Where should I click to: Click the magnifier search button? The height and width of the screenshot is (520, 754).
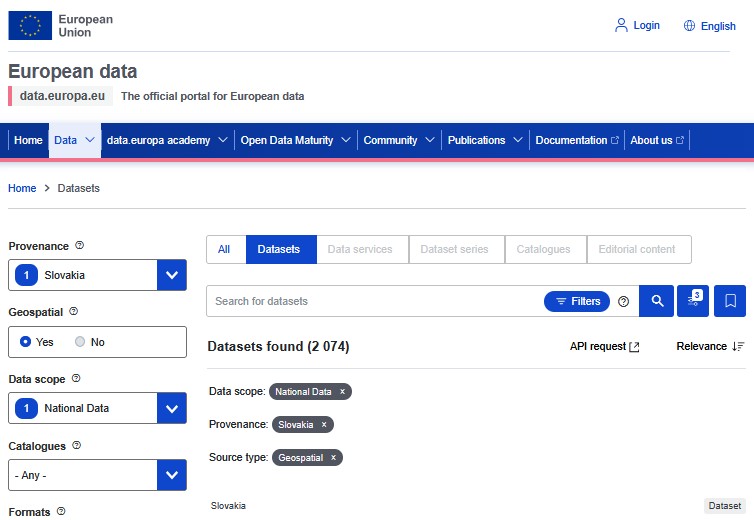[x=656, y=301]
